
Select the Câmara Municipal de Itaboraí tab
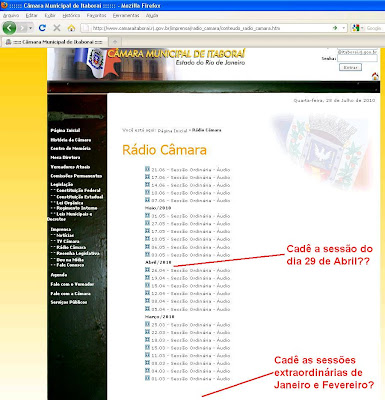(54, 42)
